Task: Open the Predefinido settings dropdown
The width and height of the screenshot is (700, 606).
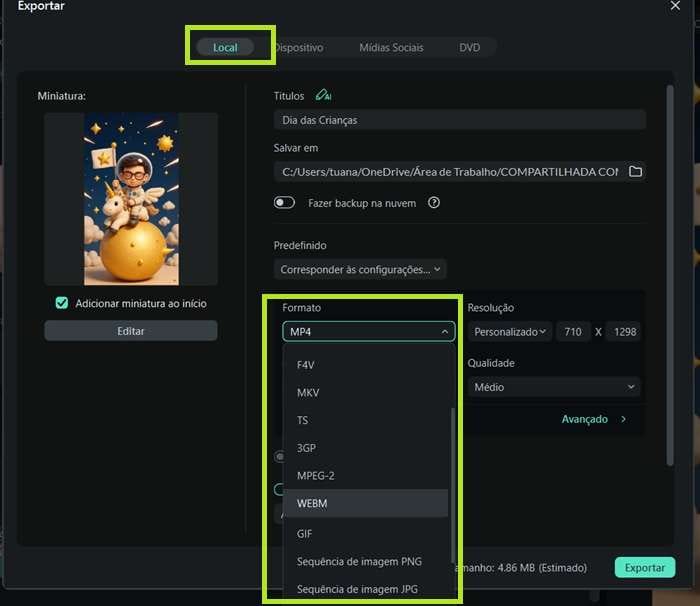Action: pos(360,269)
